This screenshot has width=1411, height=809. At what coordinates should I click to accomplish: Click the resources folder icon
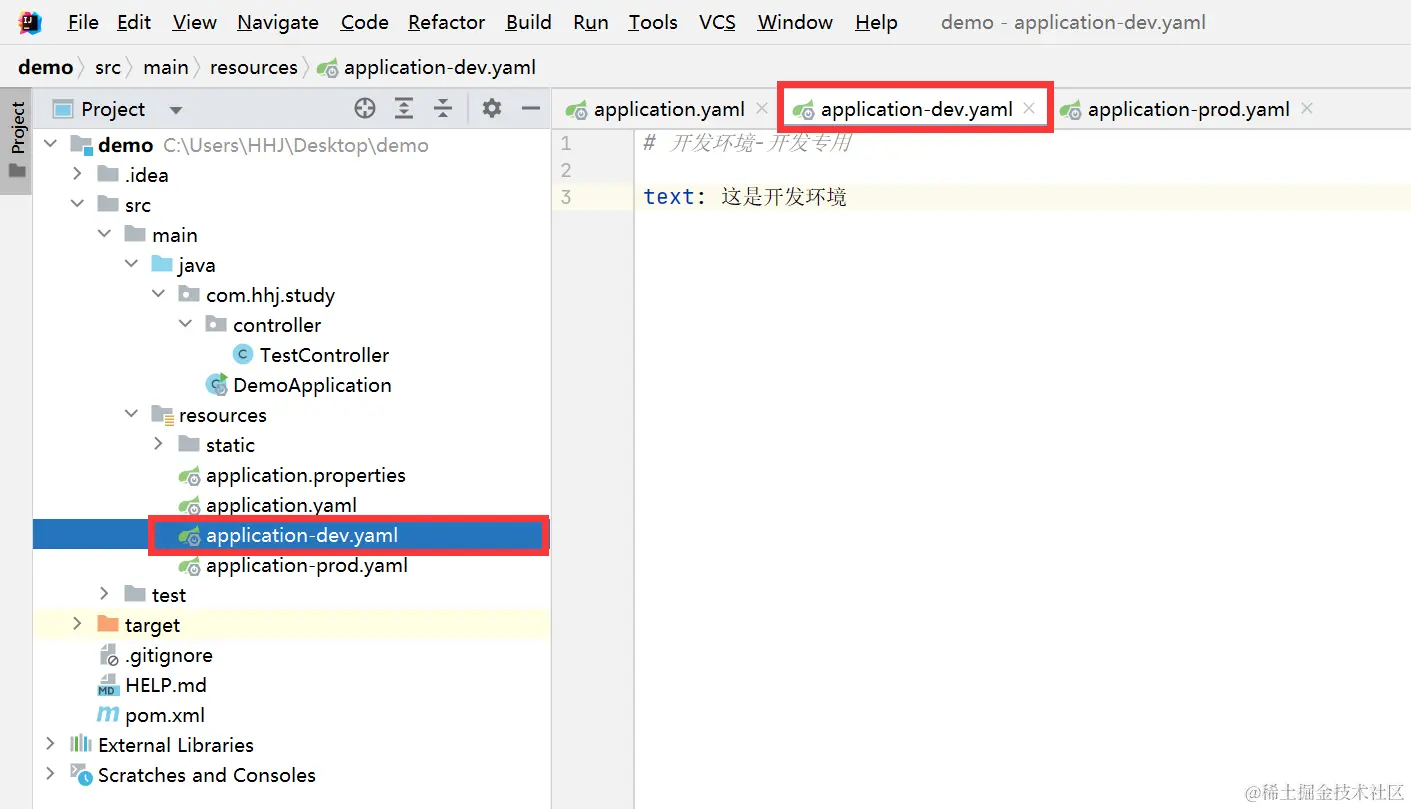pos(162,414)
